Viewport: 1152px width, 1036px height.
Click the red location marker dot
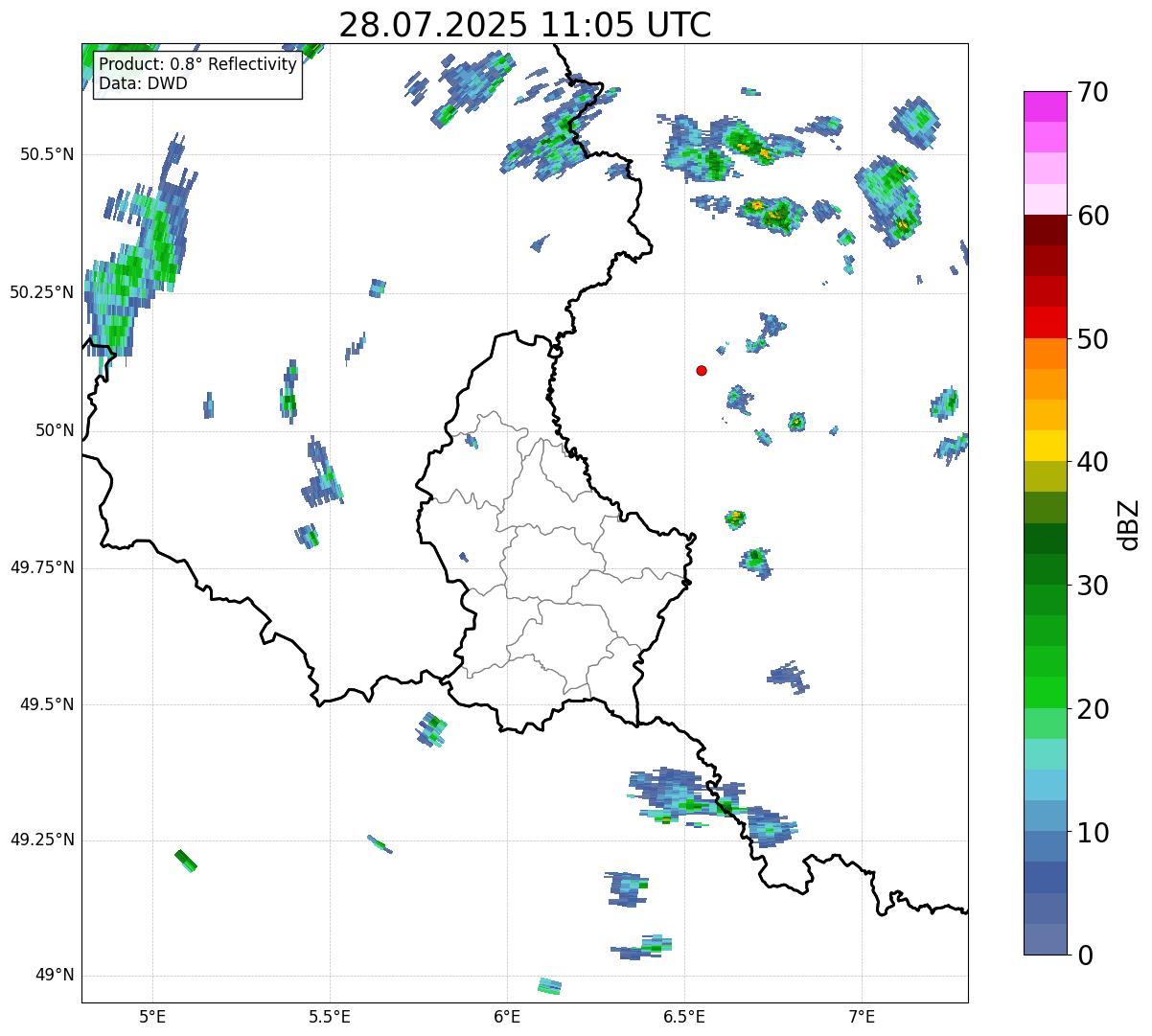(702, 370)
